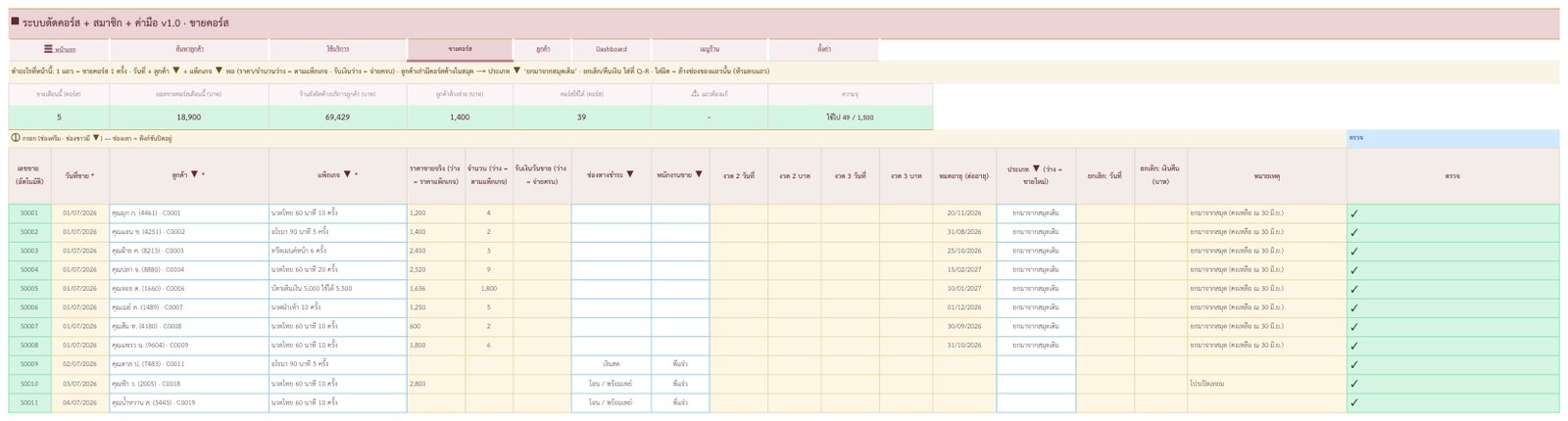Click the check mark in row S0001
This screenshot has height=421, width=1568.
(x=1354, y=213)
